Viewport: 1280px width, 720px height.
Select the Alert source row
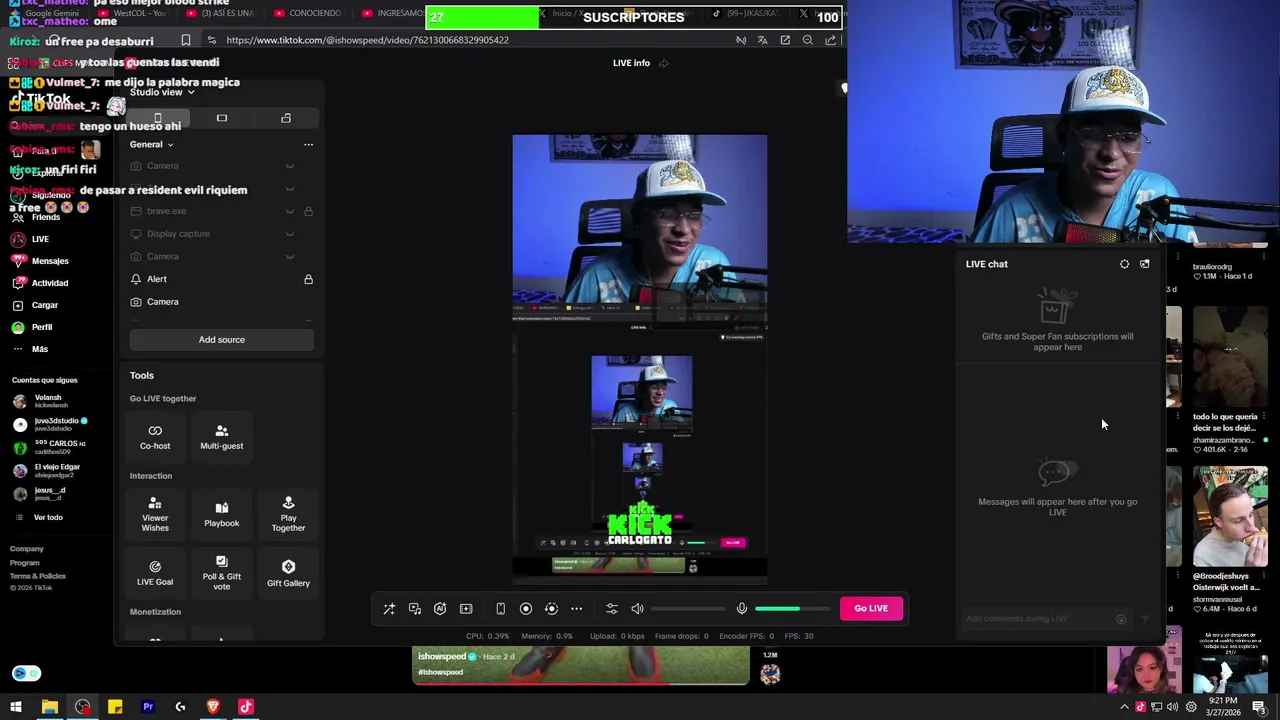point(221,279)
